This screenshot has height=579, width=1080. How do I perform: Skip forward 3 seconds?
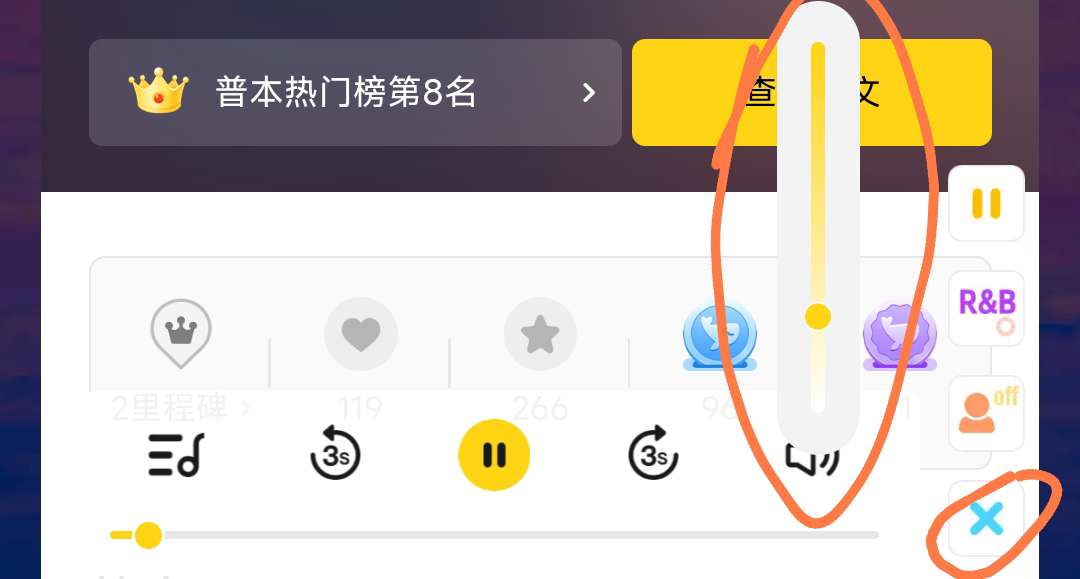[x=654, y=453]
